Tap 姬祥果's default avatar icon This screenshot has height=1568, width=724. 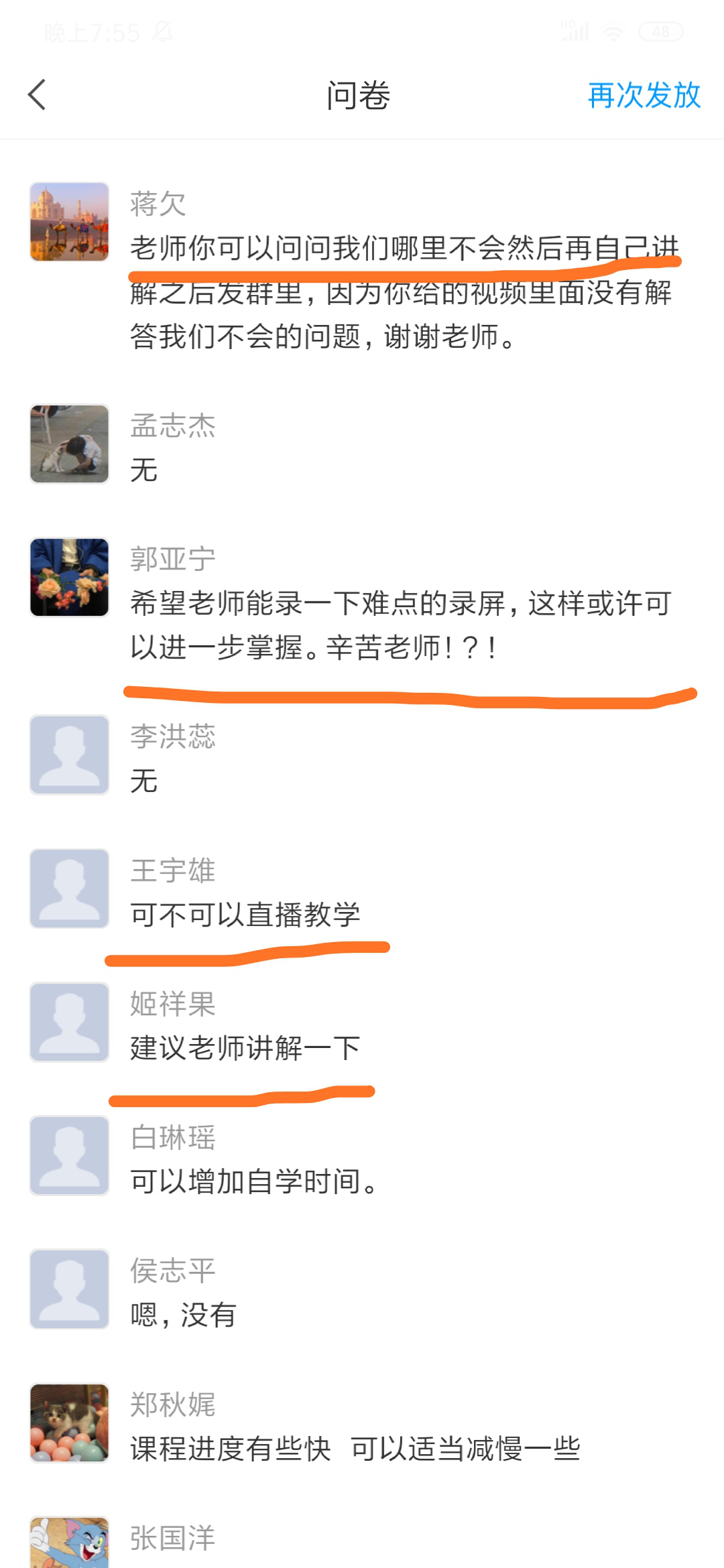[70, 1022]
